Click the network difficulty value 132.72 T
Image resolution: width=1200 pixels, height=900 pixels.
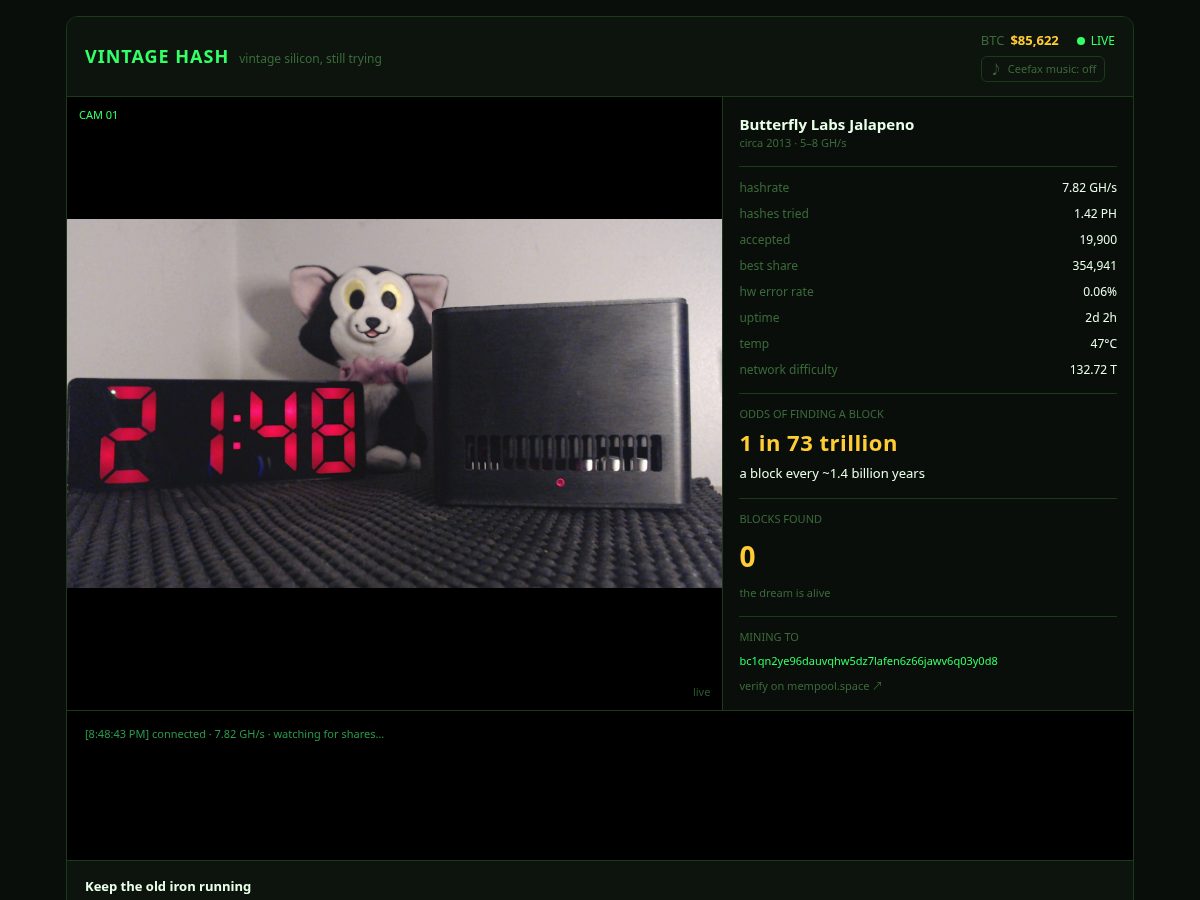[x=1093, y=370]
